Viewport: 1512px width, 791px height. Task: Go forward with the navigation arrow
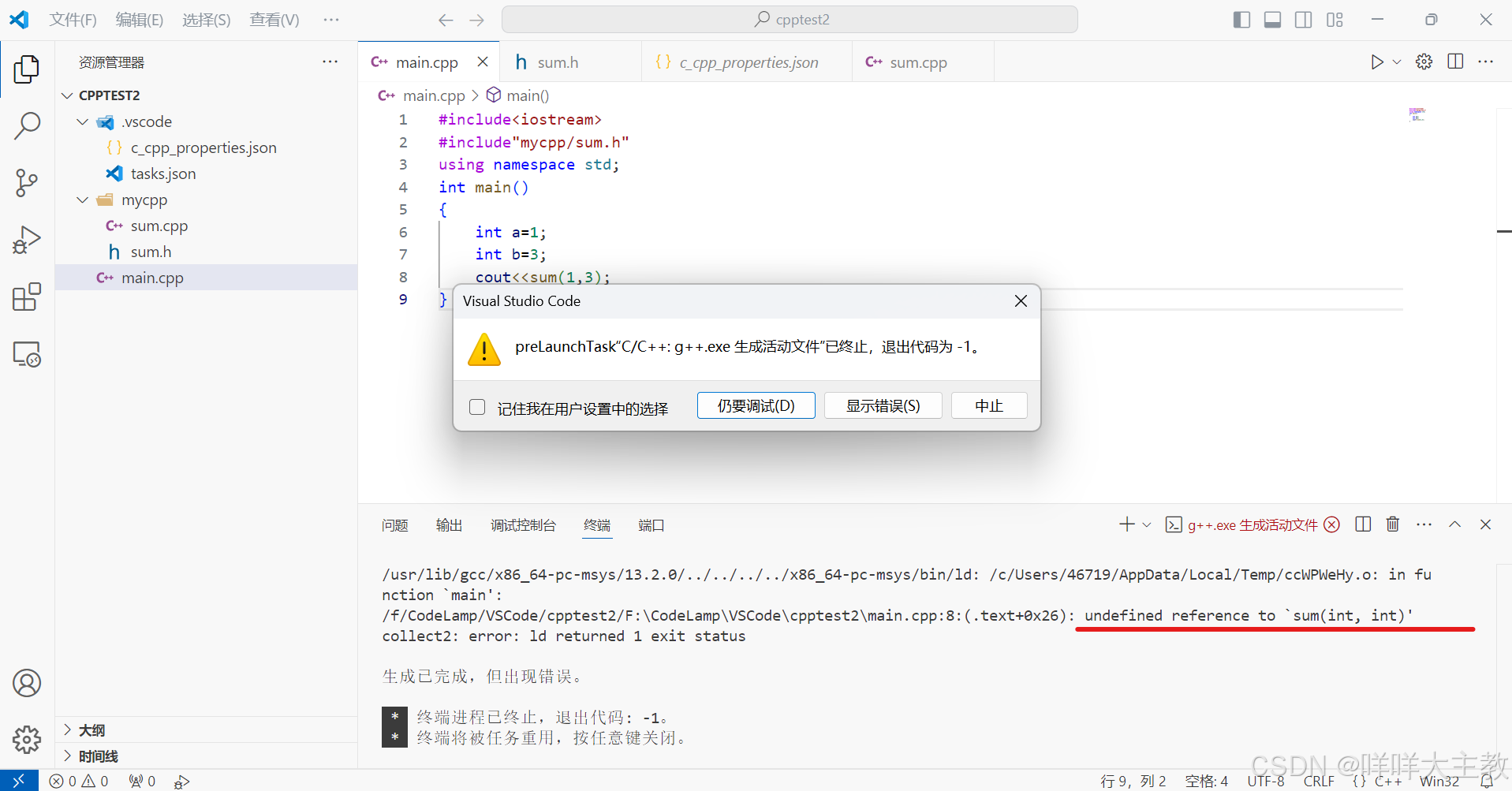click(477, 20)
